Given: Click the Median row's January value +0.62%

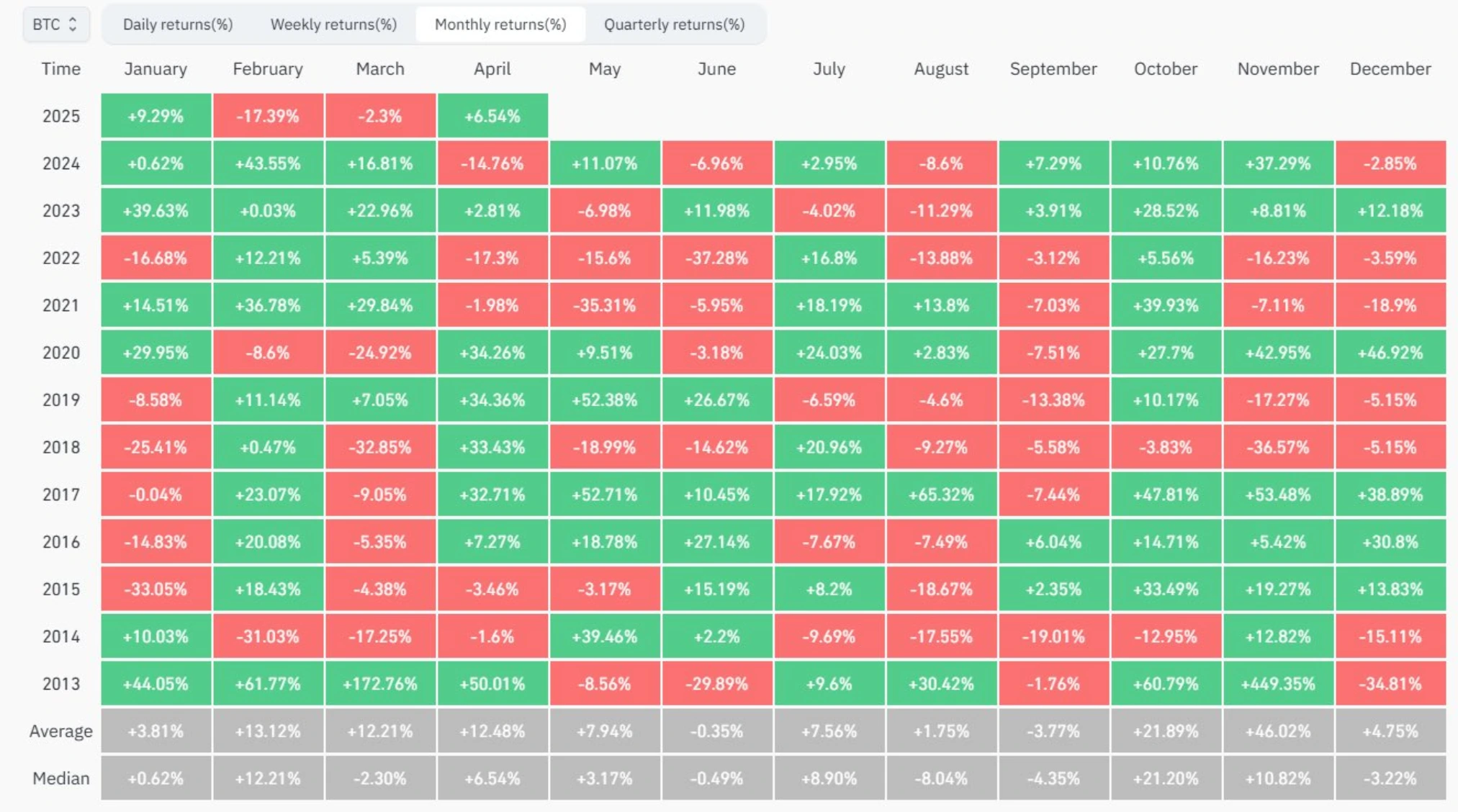Looking at the screenshot, I should [156, 778].
